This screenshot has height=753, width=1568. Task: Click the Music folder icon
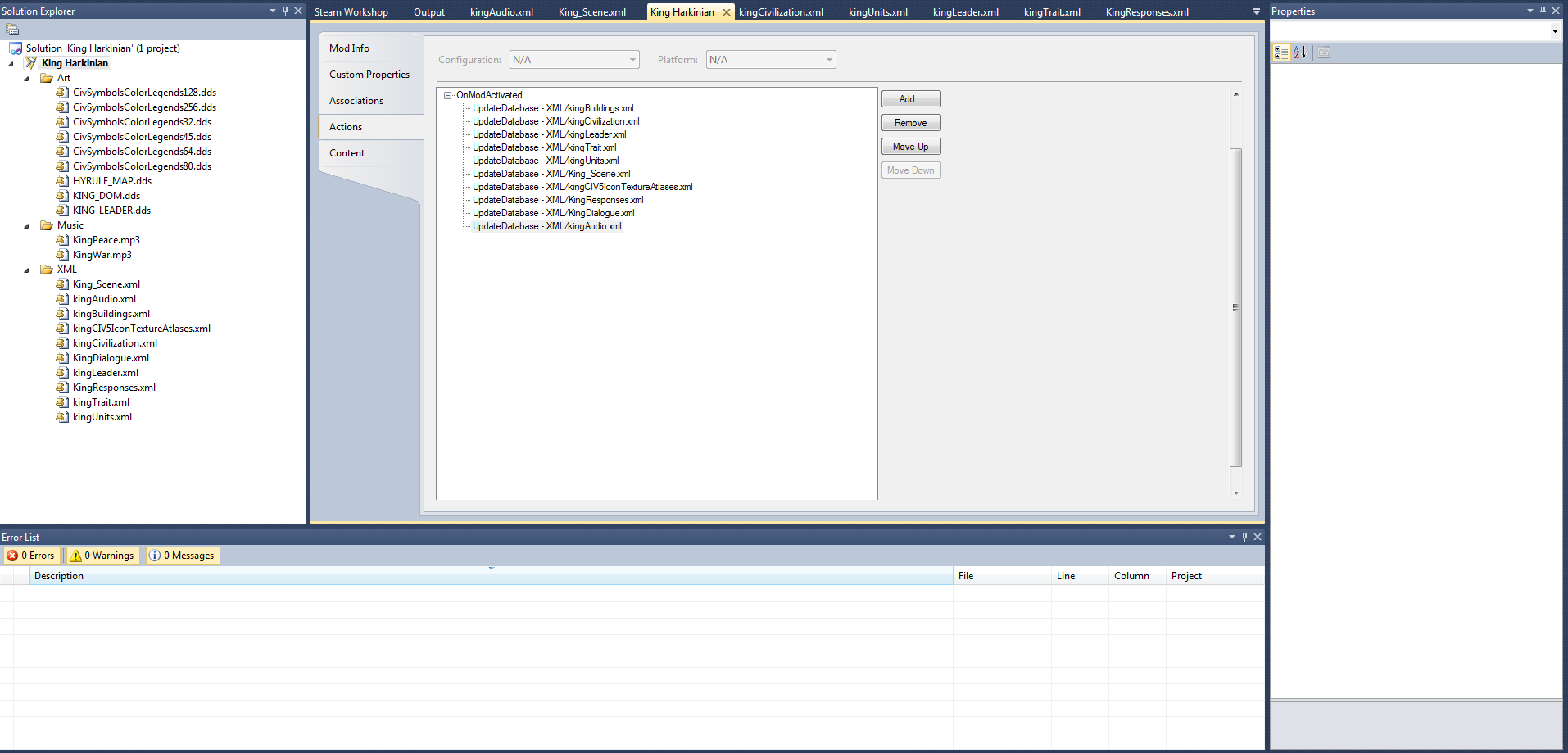click(x=47, y=225)
